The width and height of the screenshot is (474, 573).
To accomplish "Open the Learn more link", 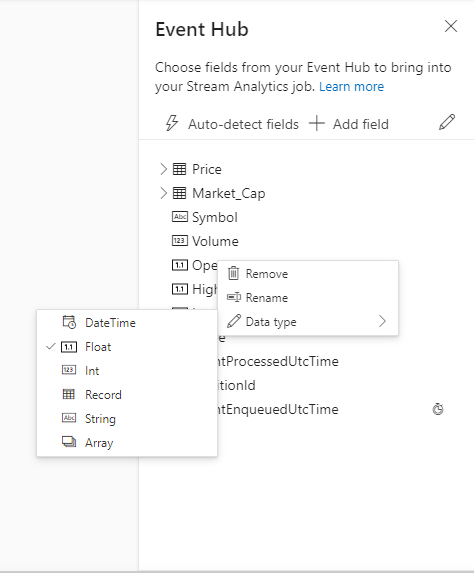I will (351, 87).
